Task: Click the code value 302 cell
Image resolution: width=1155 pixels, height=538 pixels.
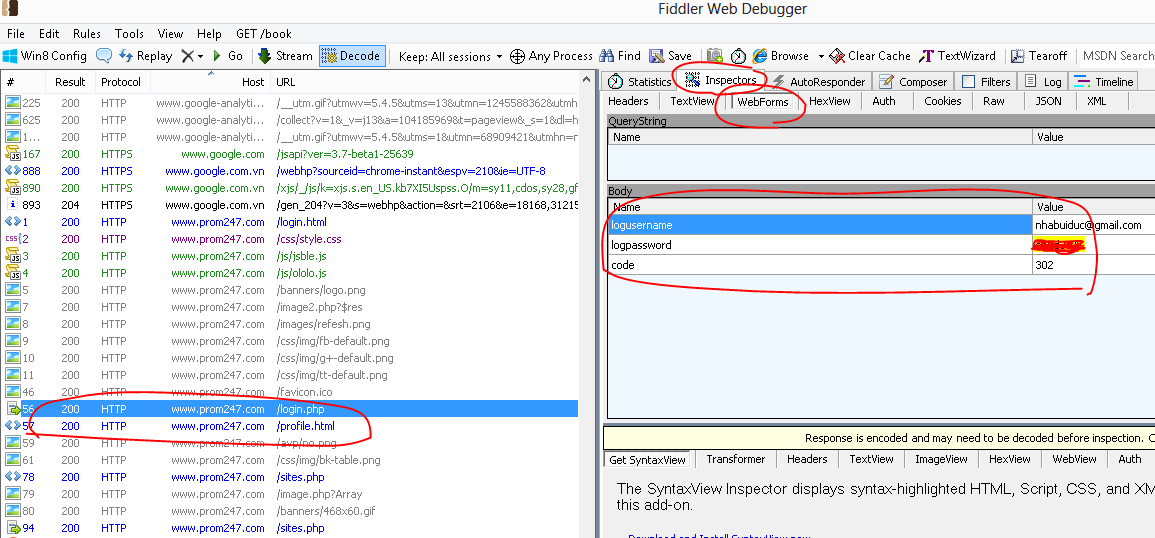Action: [1093, 265]
